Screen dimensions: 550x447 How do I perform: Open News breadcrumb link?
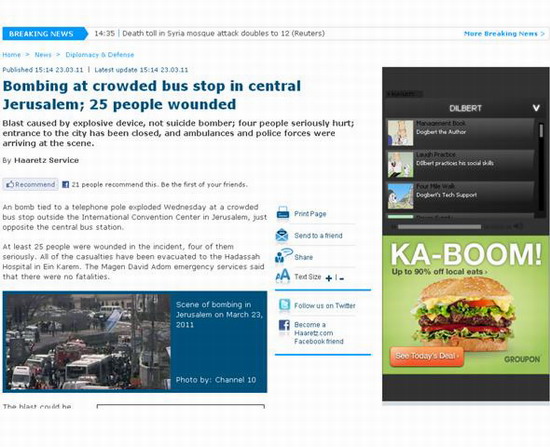click(x=43, y=55)
